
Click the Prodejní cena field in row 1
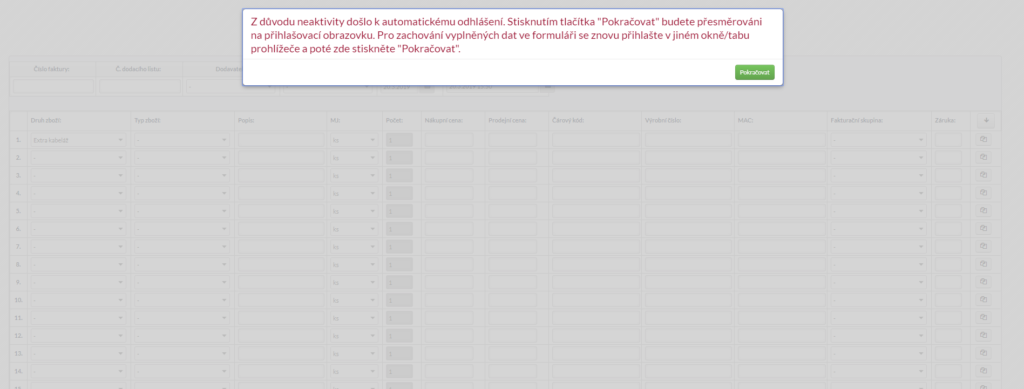pyautogui.click(x=513, y=140)
